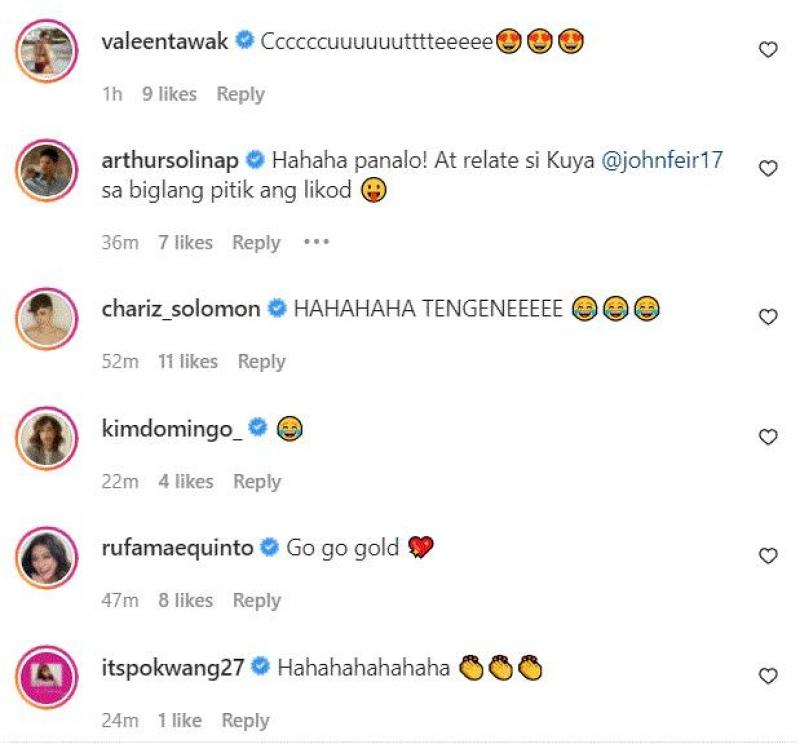800x744 pixels.
Task: Like rufamaequinto's Go go gold comment
Action: click(768, 556)
